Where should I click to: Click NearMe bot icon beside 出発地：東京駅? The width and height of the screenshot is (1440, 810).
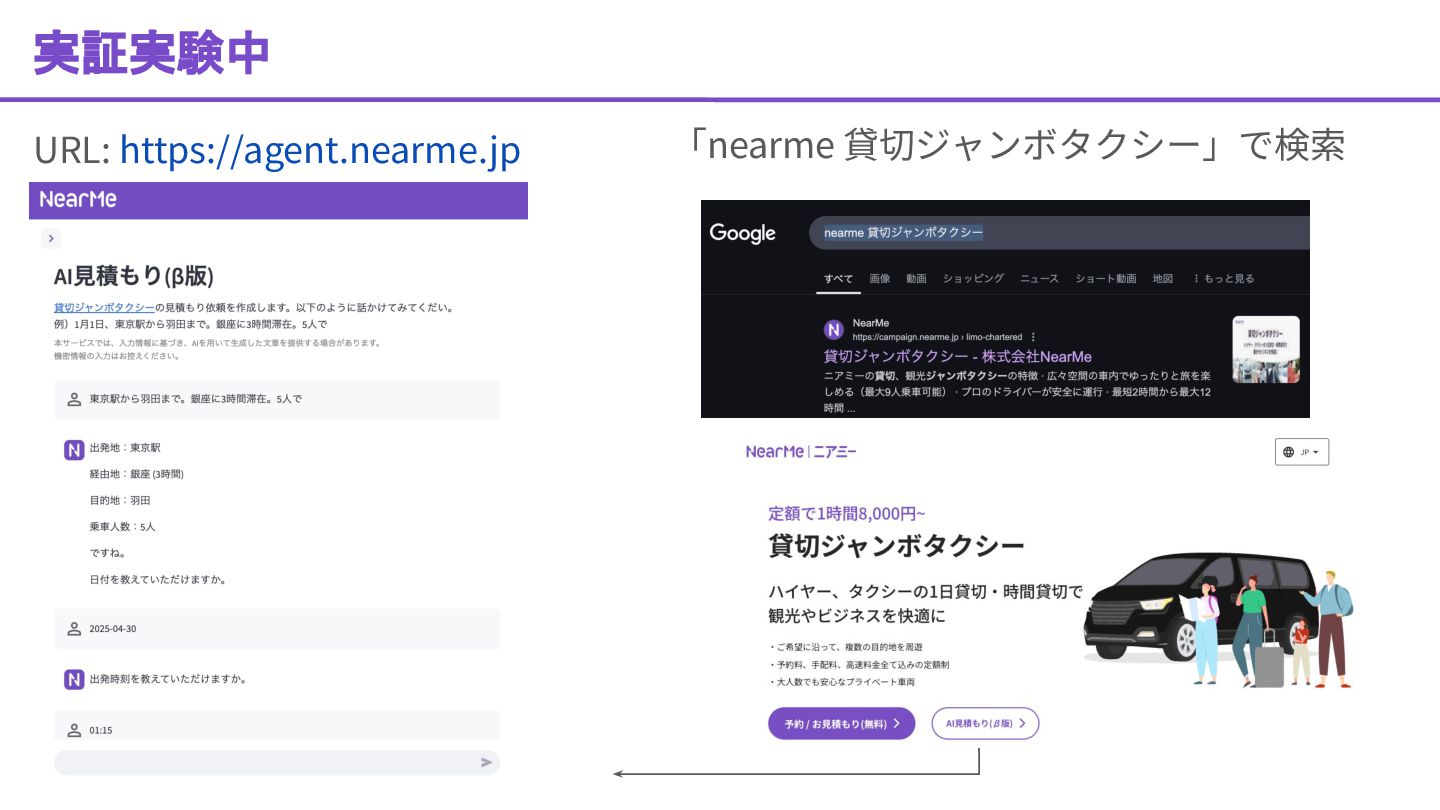click(74, 450)
